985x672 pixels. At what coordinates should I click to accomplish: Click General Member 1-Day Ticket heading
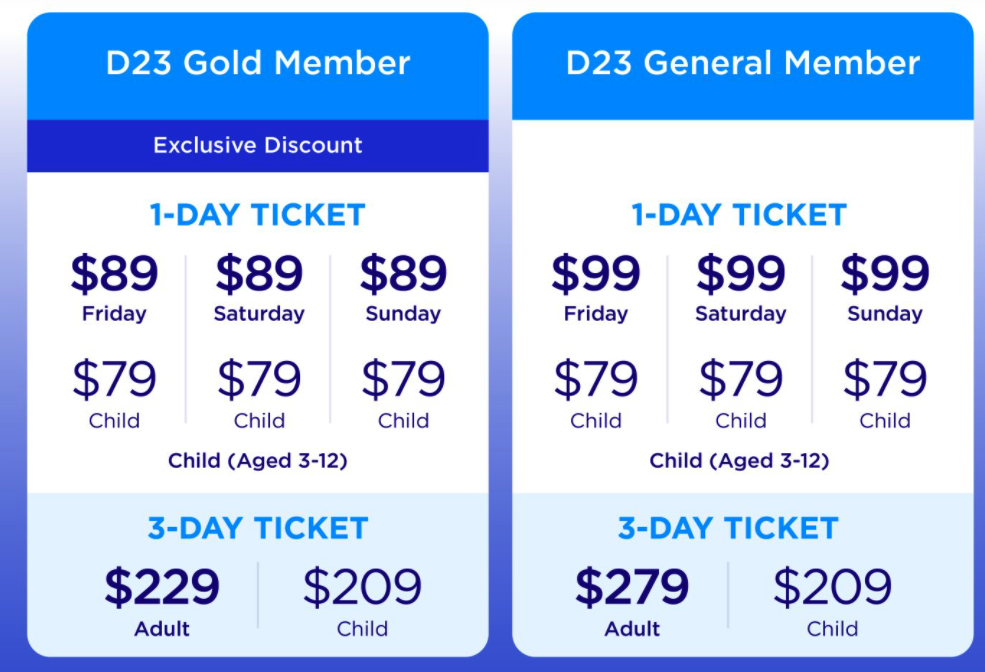click(x=740, y=215)
